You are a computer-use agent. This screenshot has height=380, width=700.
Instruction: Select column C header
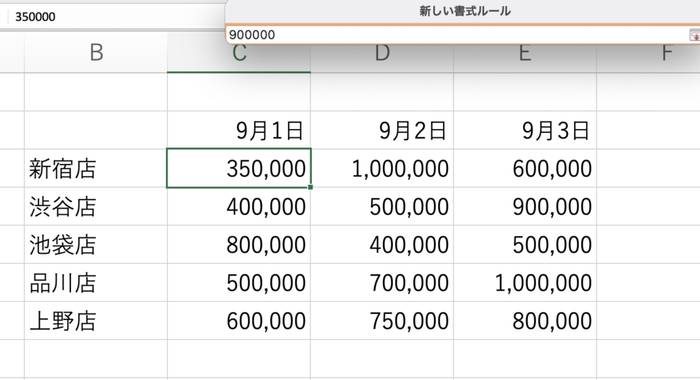point(239,53)
